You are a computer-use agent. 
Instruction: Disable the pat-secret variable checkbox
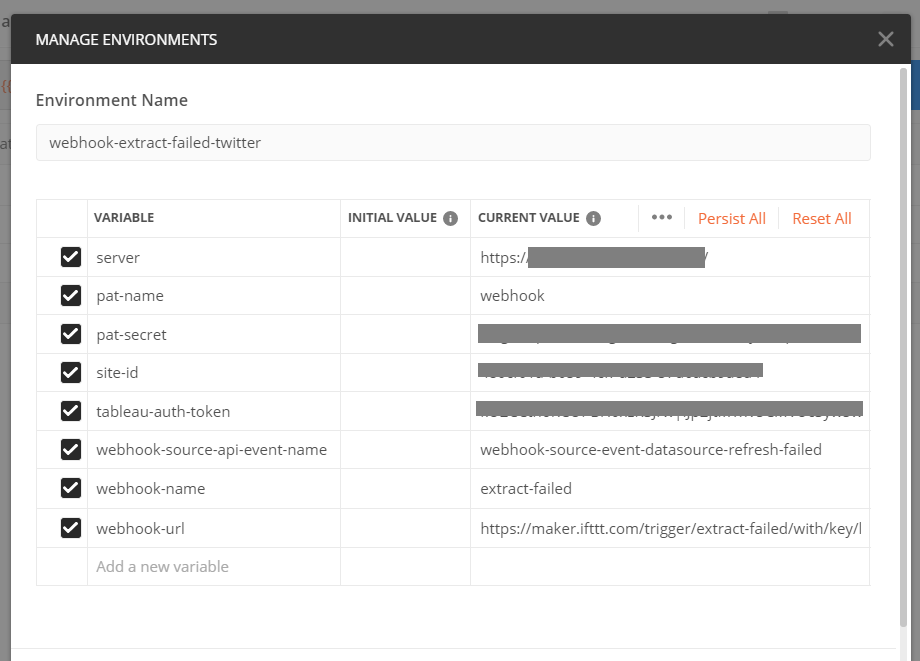pos(71,334)
